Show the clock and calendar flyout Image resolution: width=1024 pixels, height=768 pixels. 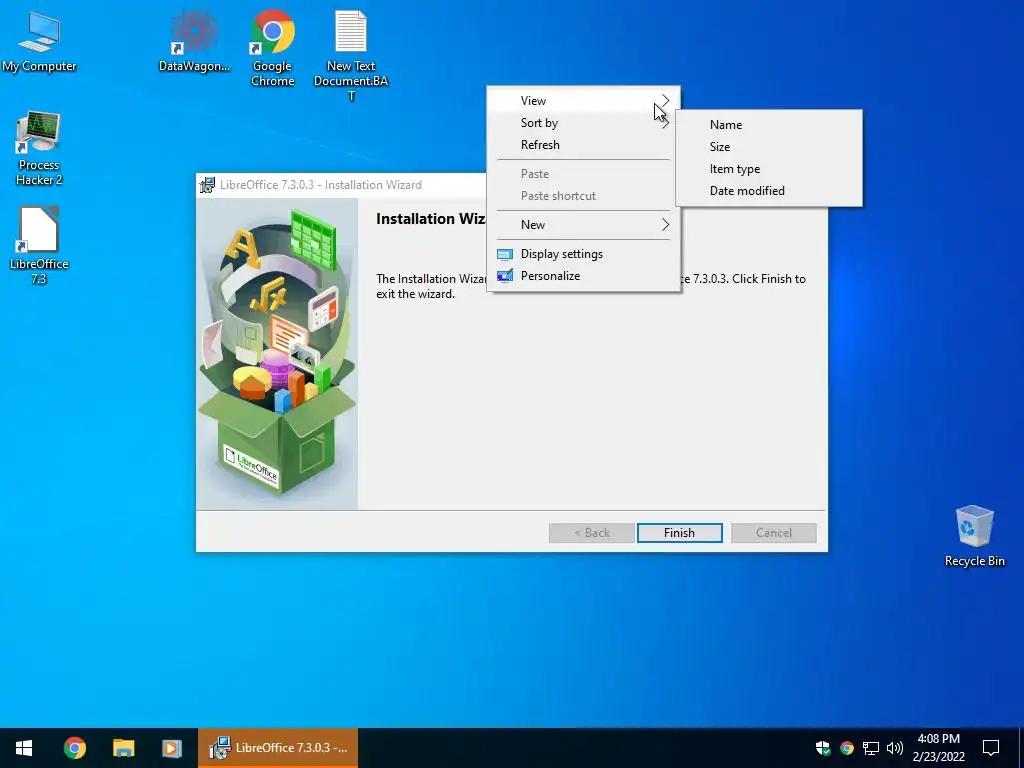938,748
